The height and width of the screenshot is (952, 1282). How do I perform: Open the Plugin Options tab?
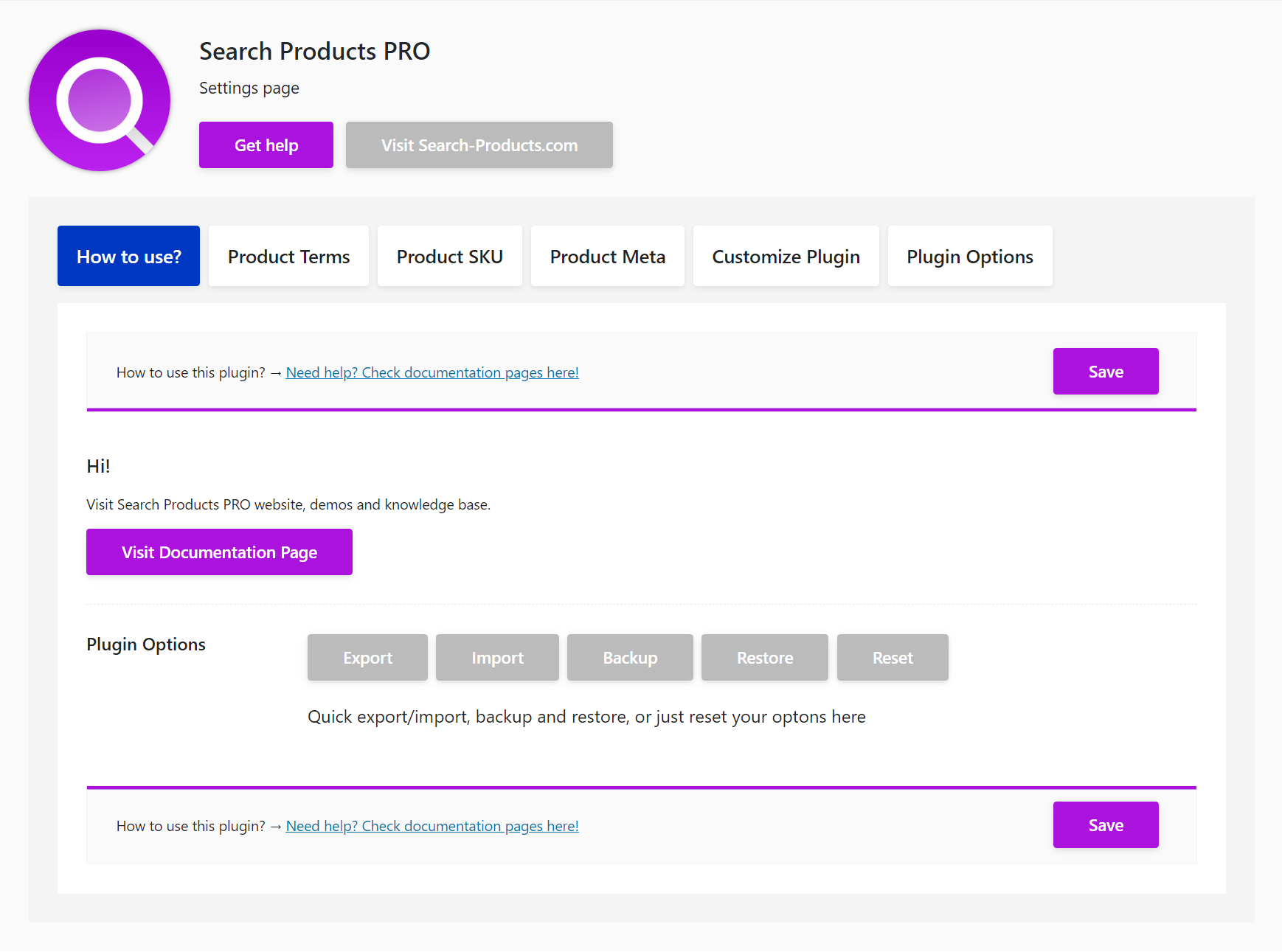tap(970, 256)
